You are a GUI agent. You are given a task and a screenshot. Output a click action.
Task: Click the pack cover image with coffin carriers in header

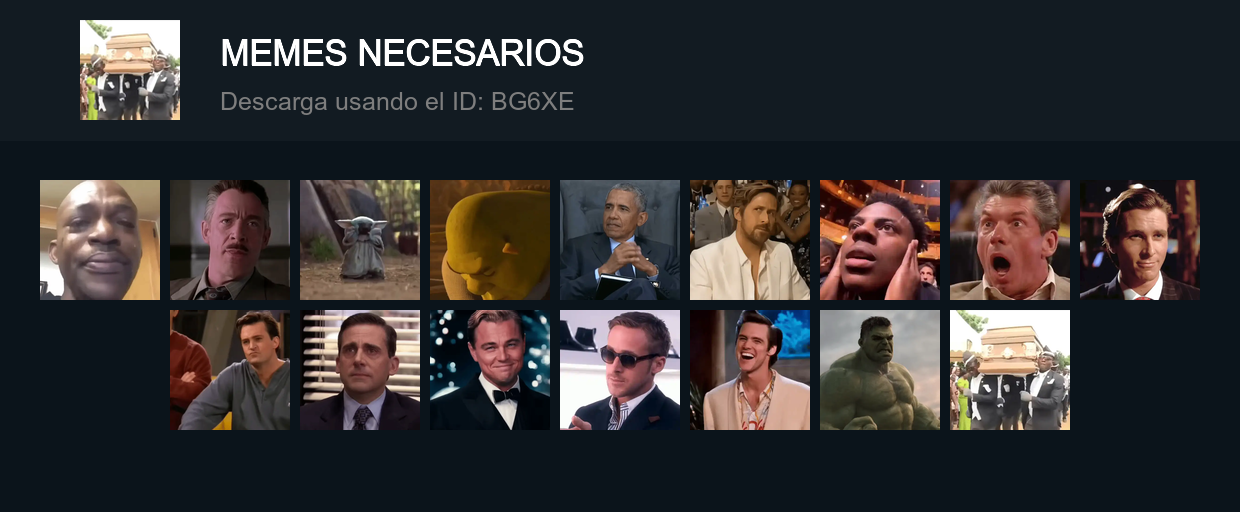click(x=130, y=70)
